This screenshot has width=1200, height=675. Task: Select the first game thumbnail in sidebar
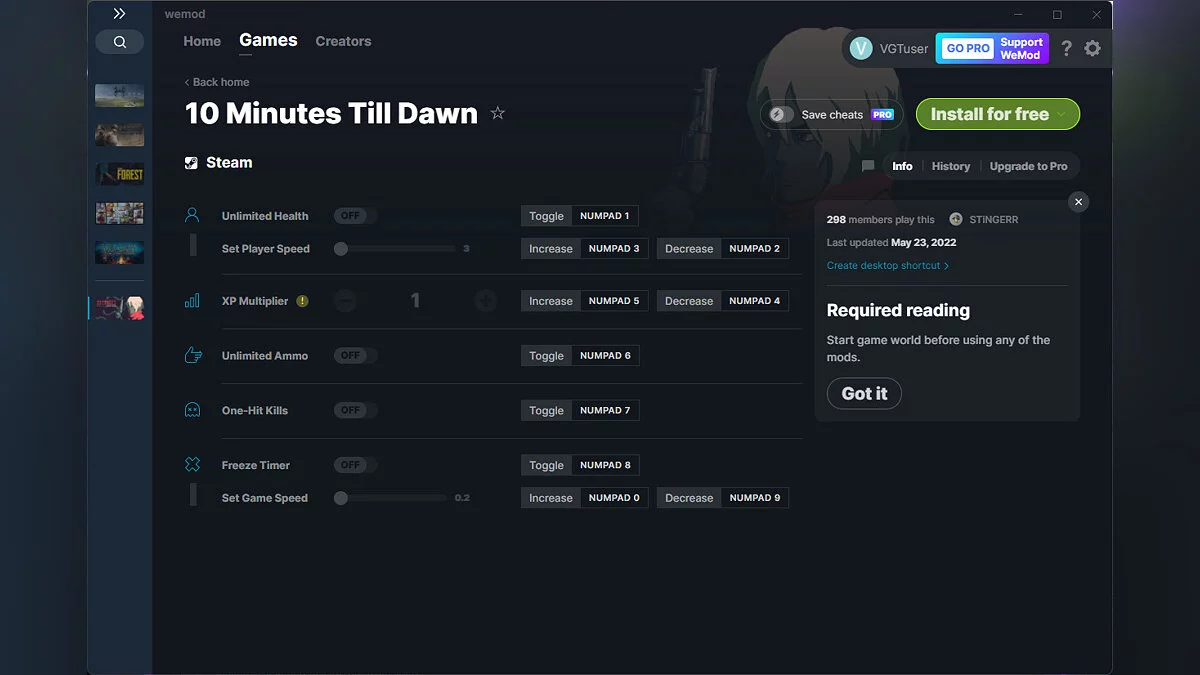click(119, 96)
